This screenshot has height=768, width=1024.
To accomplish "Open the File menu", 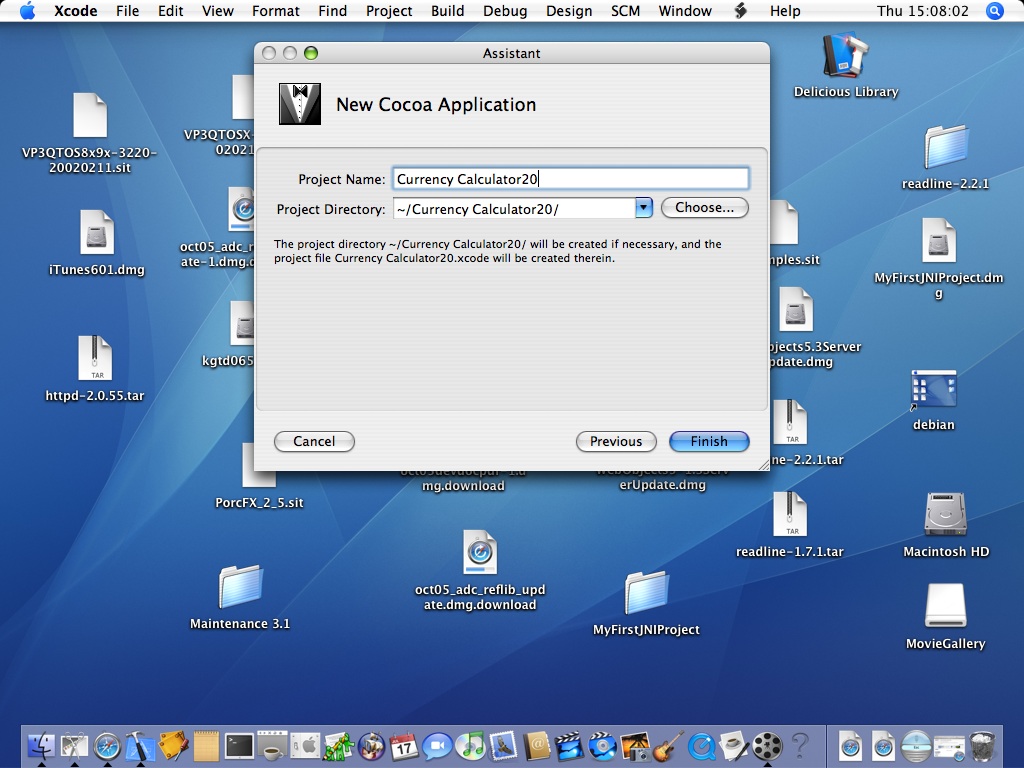I will [127, 11].
